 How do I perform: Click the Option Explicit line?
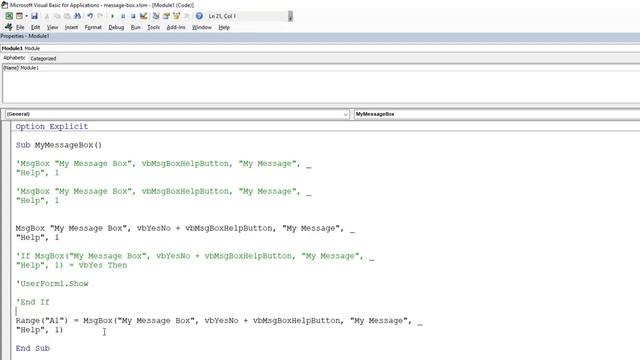[52, 127]
